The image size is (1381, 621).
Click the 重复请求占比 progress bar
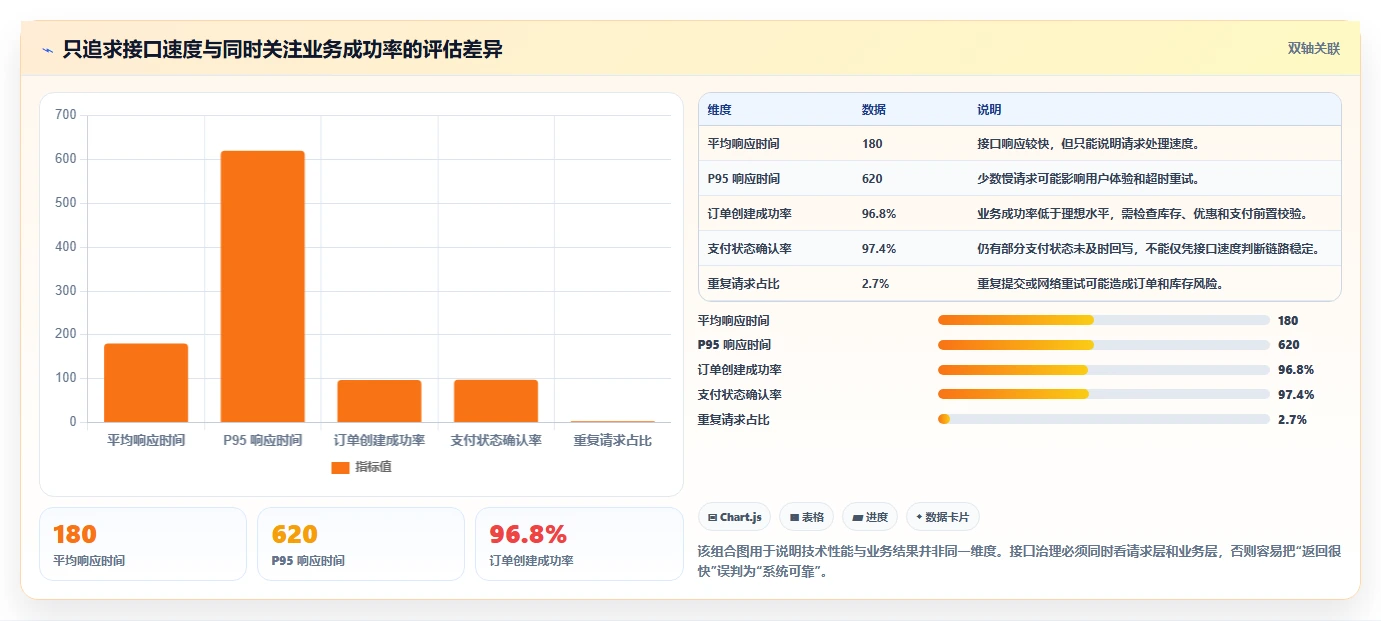(1103, 420)
